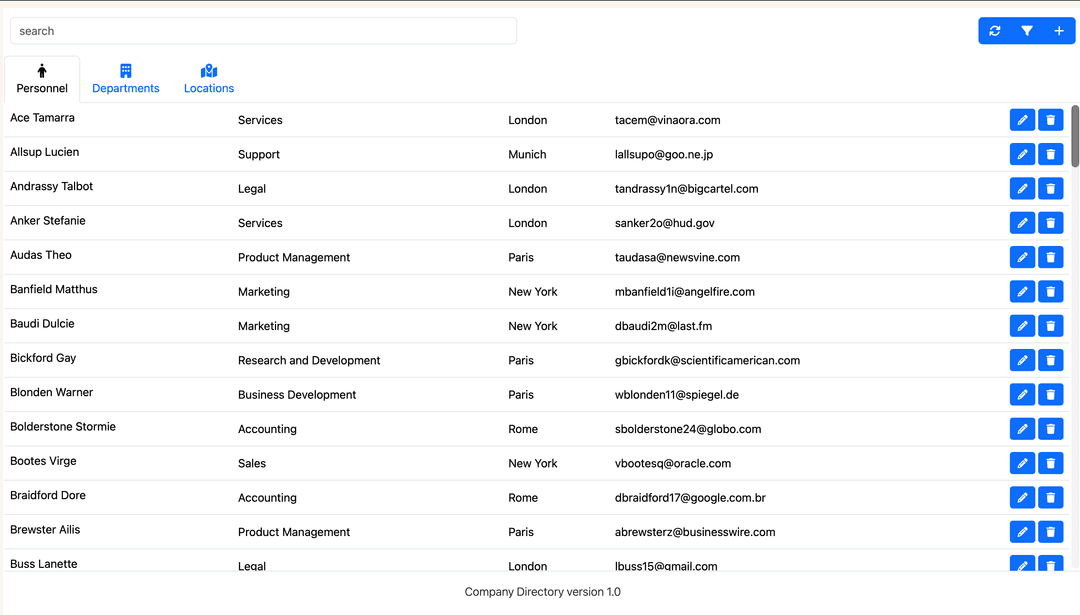
Task: Open the filter funnel button
Action: (x=1027, y=31)
